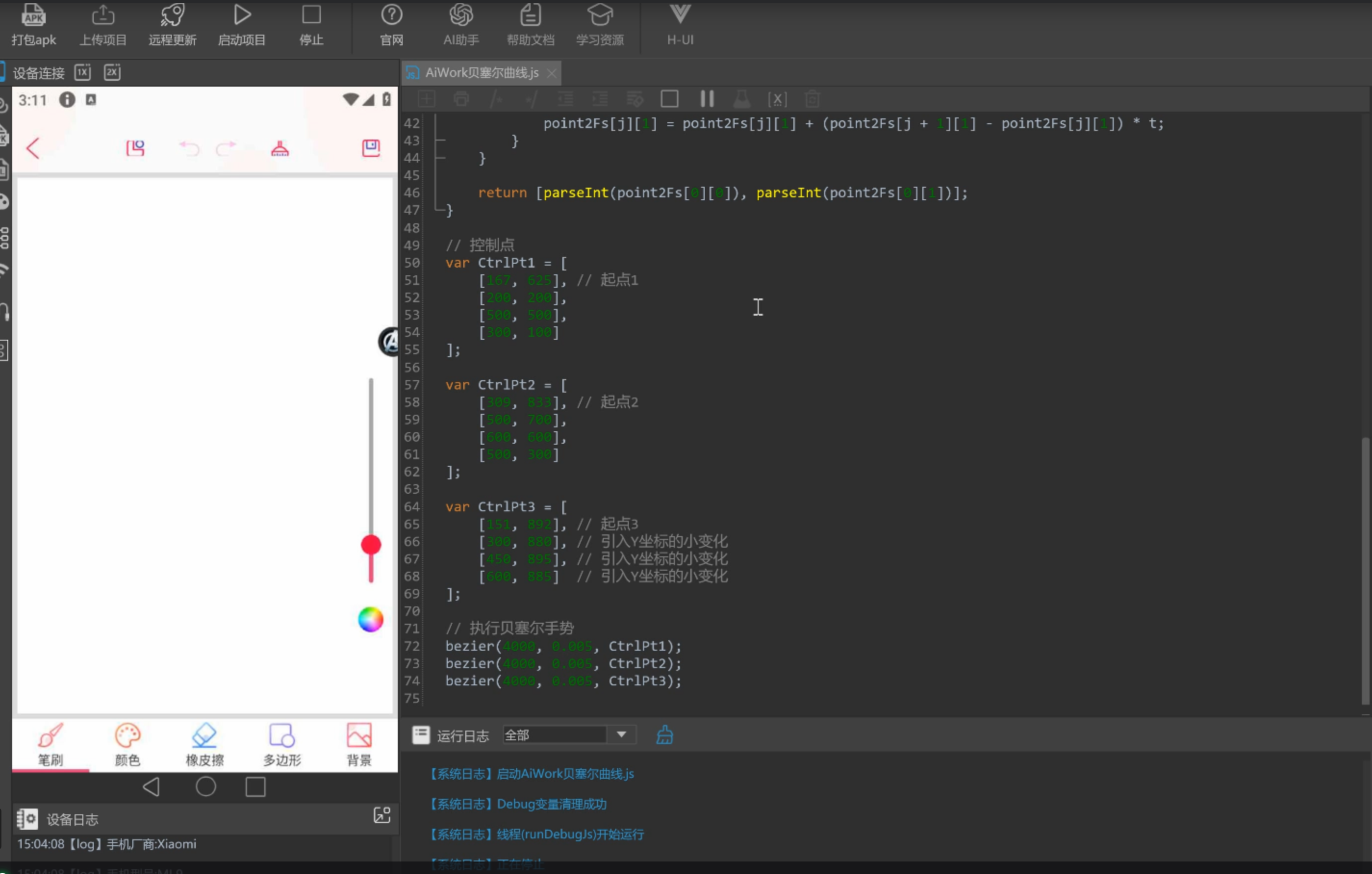Viewport: 1372px width, 874px height.
Task: Click the uncomment */ icon
Action: tap(531, 99)
